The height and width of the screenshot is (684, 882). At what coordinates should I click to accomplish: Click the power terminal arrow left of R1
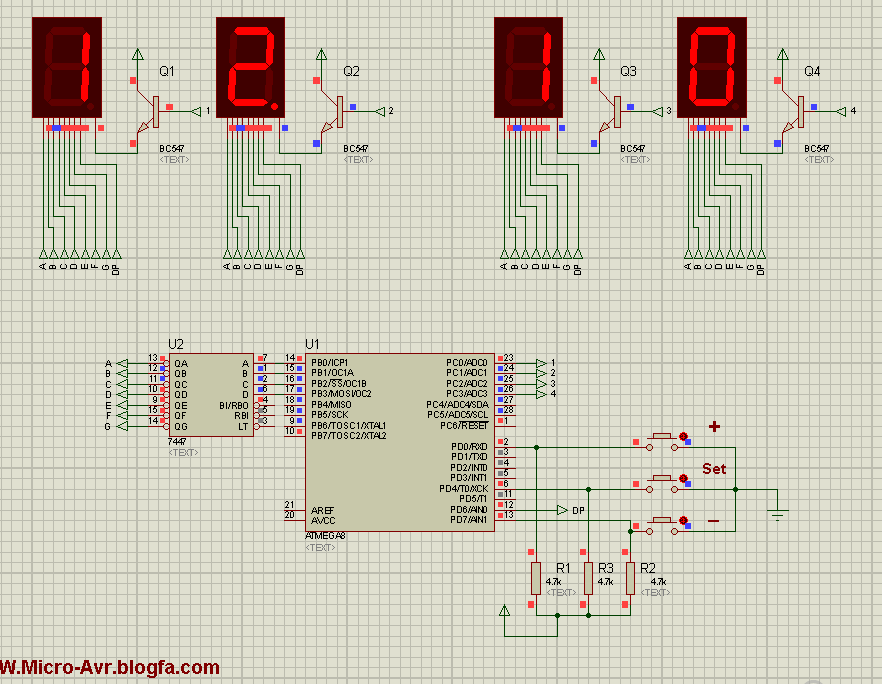[x=504, y=610]
